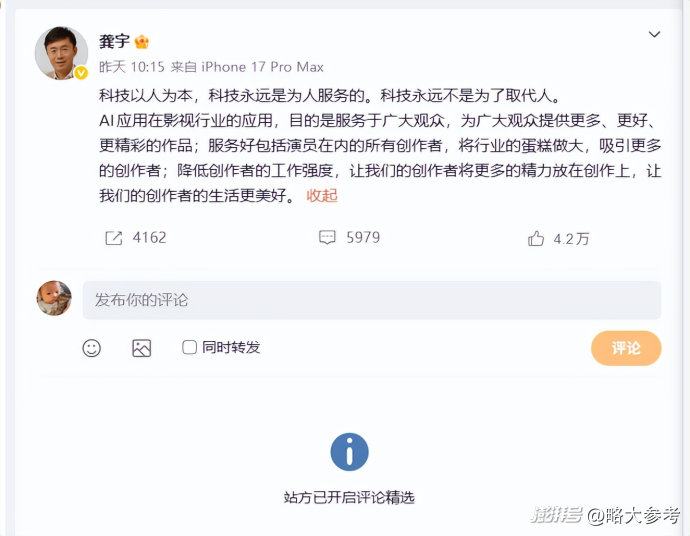Expand the post options chevron
Screen dimensions: 690x536
(x=654, y=34)
